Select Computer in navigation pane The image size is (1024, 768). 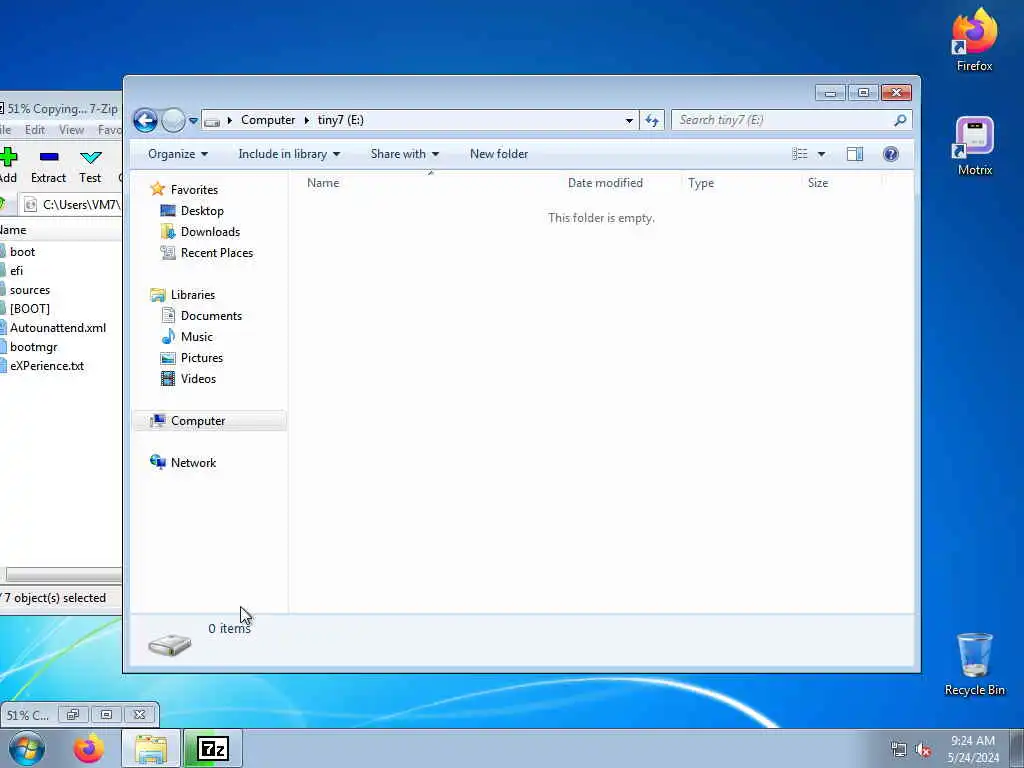click(x=210, y=421)
